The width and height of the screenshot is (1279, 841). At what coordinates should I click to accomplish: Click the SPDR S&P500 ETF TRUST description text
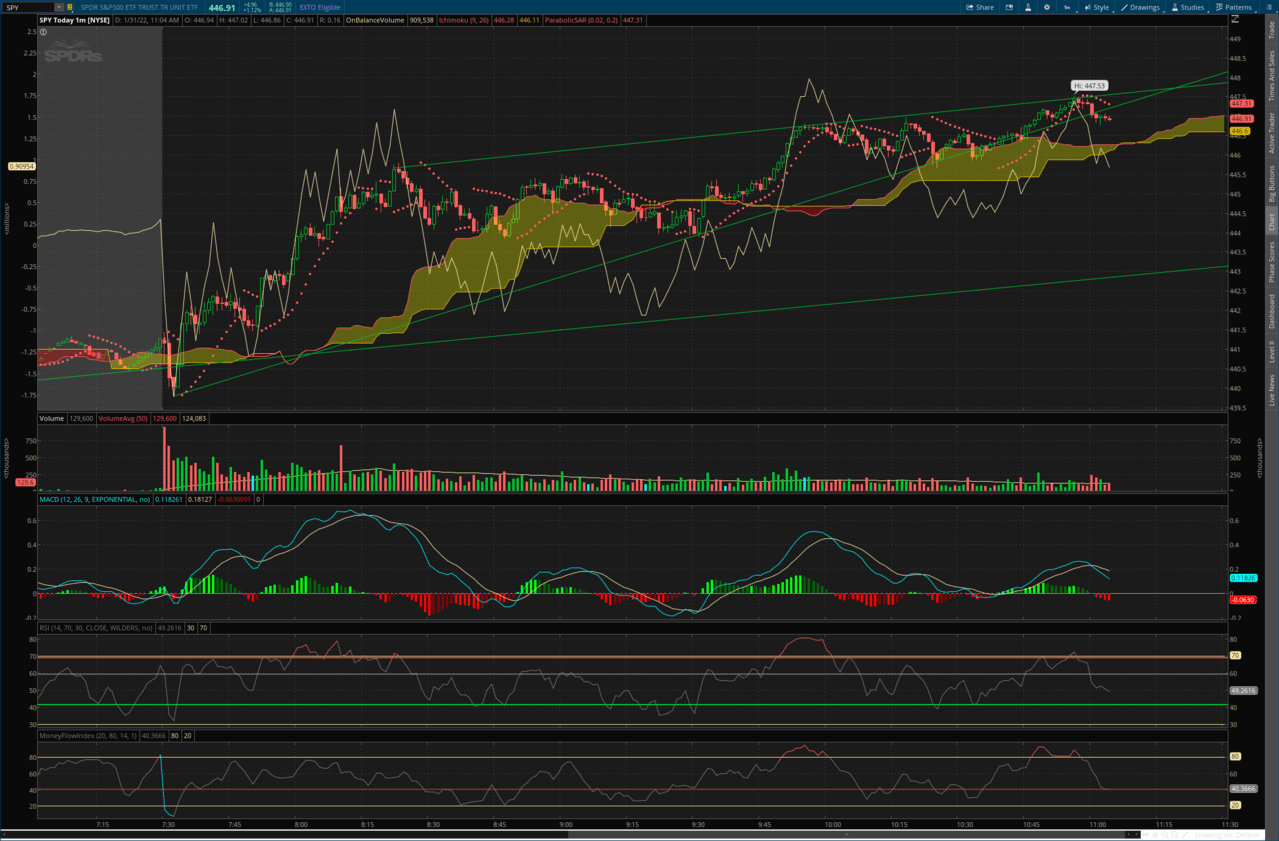(x=139, y=7)
